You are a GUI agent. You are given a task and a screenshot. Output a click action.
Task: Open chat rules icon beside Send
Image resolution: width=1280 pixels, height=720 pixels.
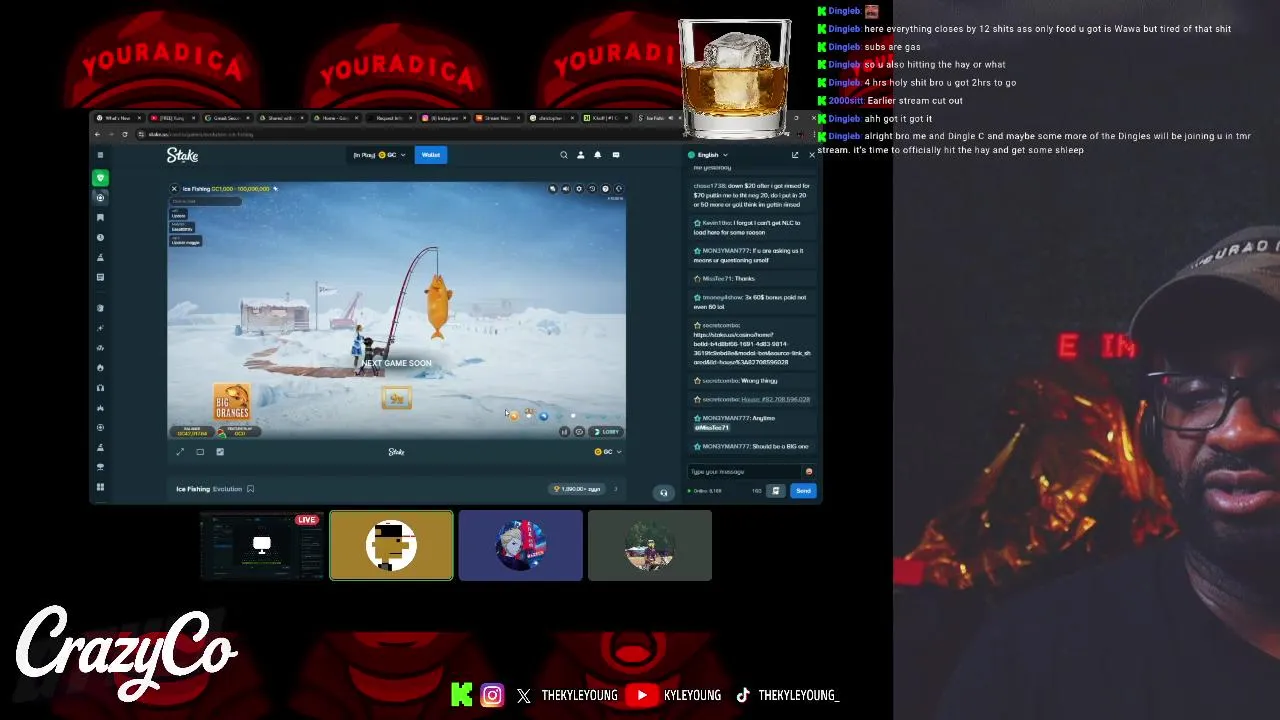pyautogui.click(x=775, y=490)
